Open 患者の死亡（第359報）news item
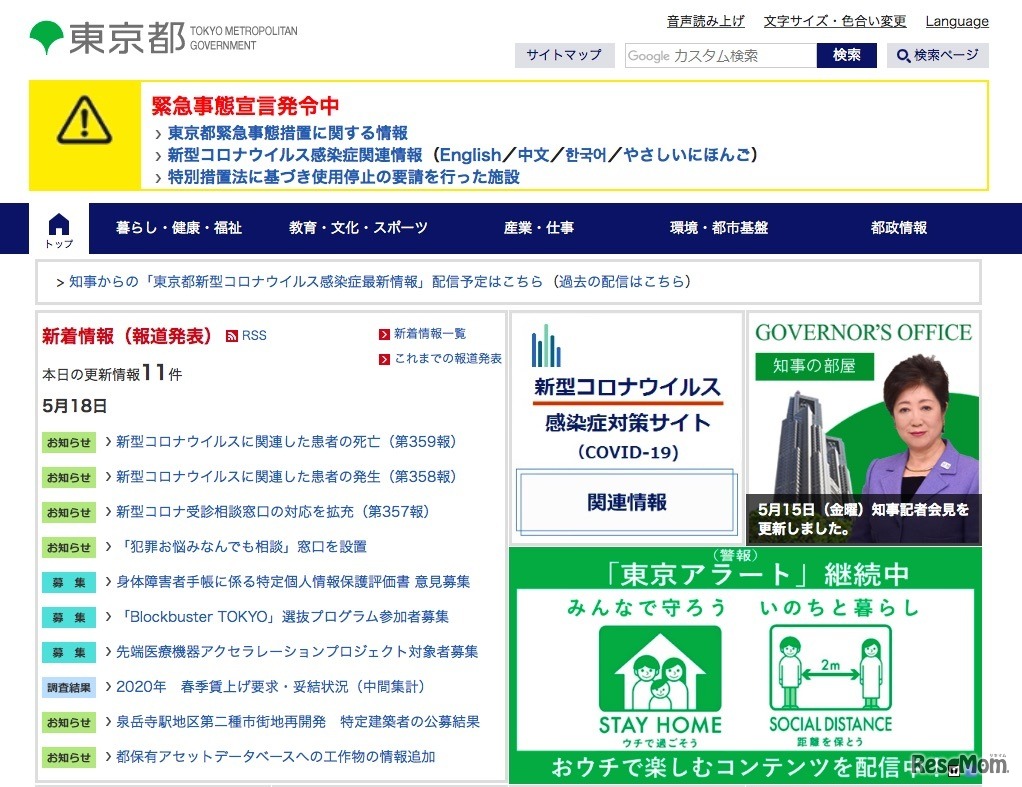This screenshot has width=1022, height=787. coord(287,442)
